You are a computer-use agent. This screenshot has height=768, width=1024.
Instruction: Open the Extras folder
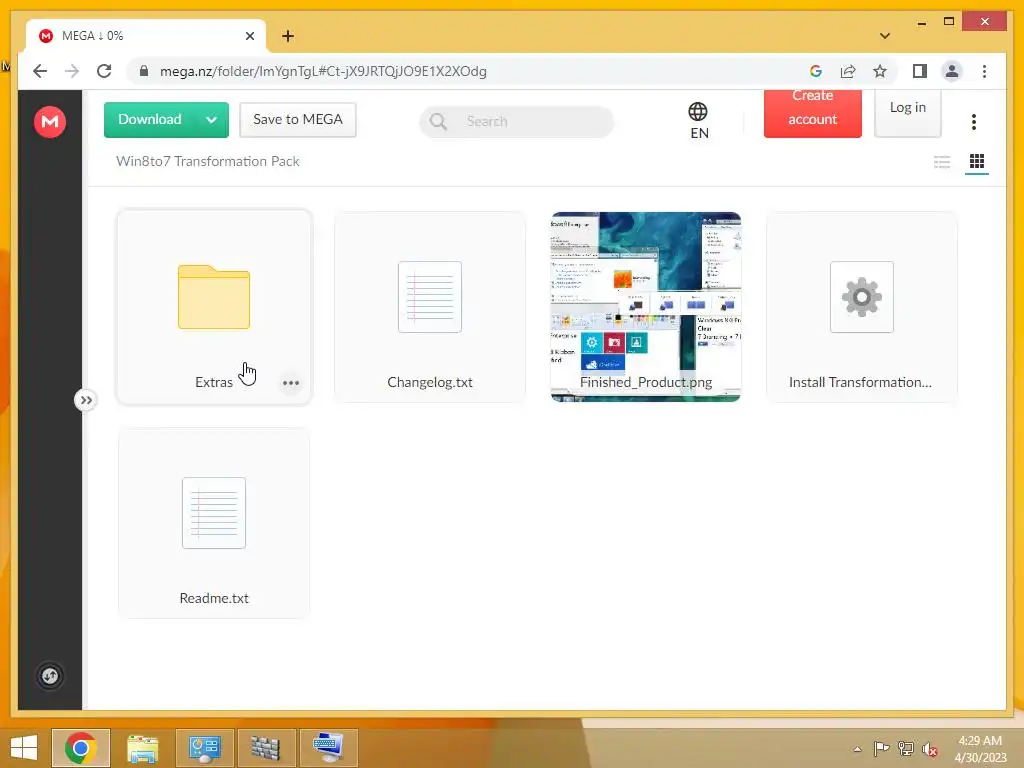coord(214,306)
